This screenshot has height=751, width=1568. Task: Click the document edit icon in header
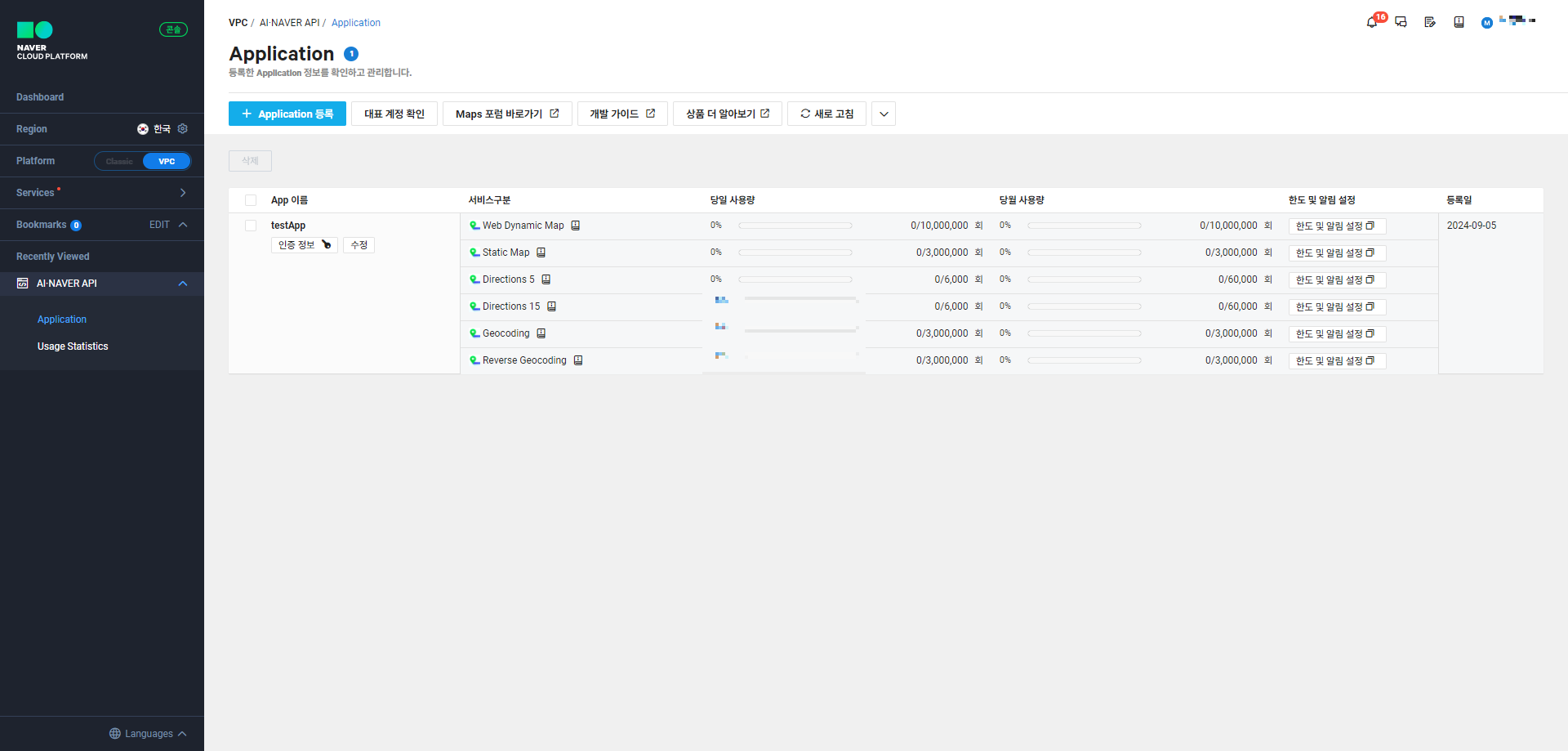tap(1430, 22)
